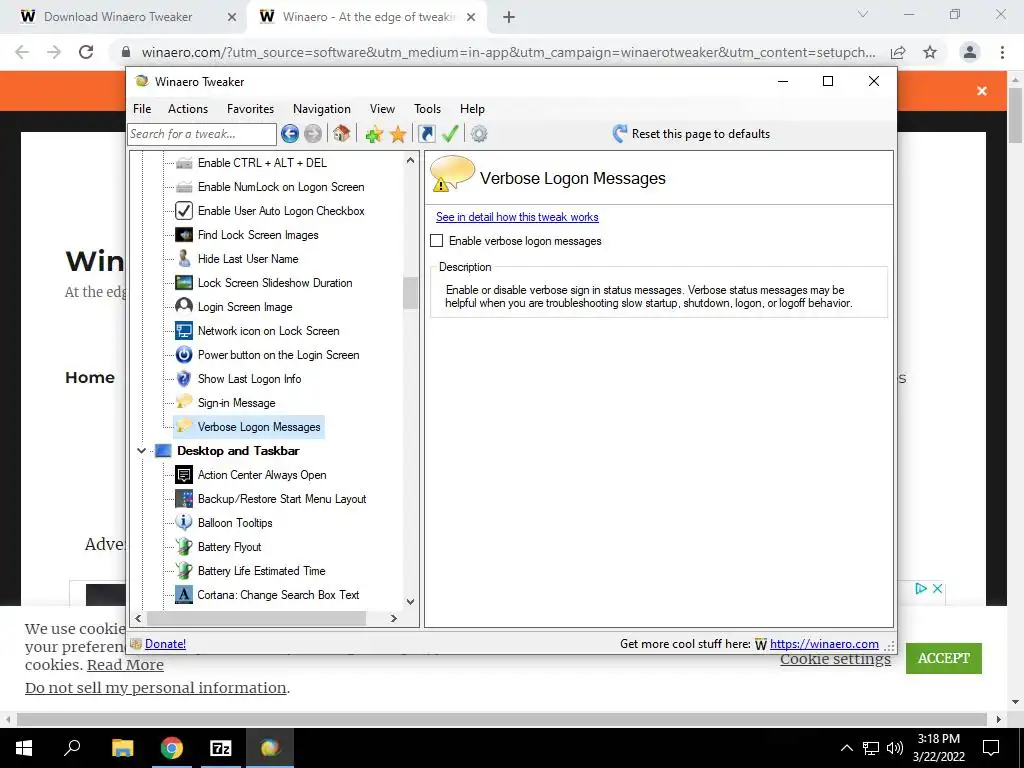This screenshot has width=1024, height=768.
Task: Click tree scrollbar down arrow
Action: (410, 601)
